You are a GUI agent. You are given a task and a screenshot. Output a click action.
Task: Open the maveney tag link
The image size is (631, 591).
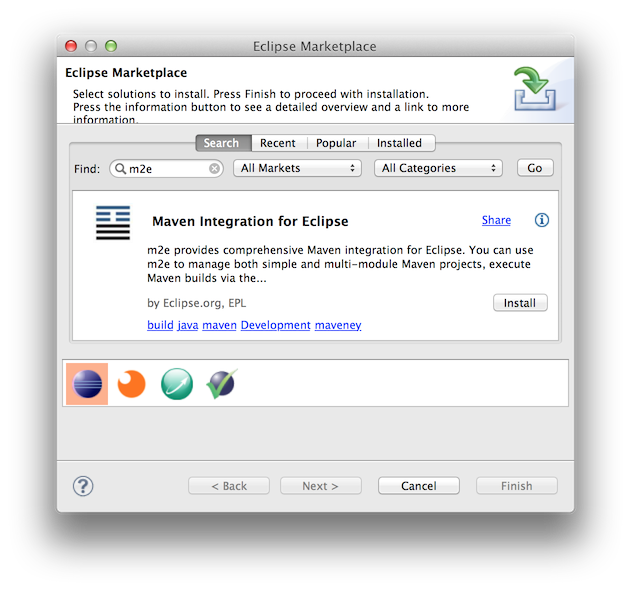coord(338,325)
